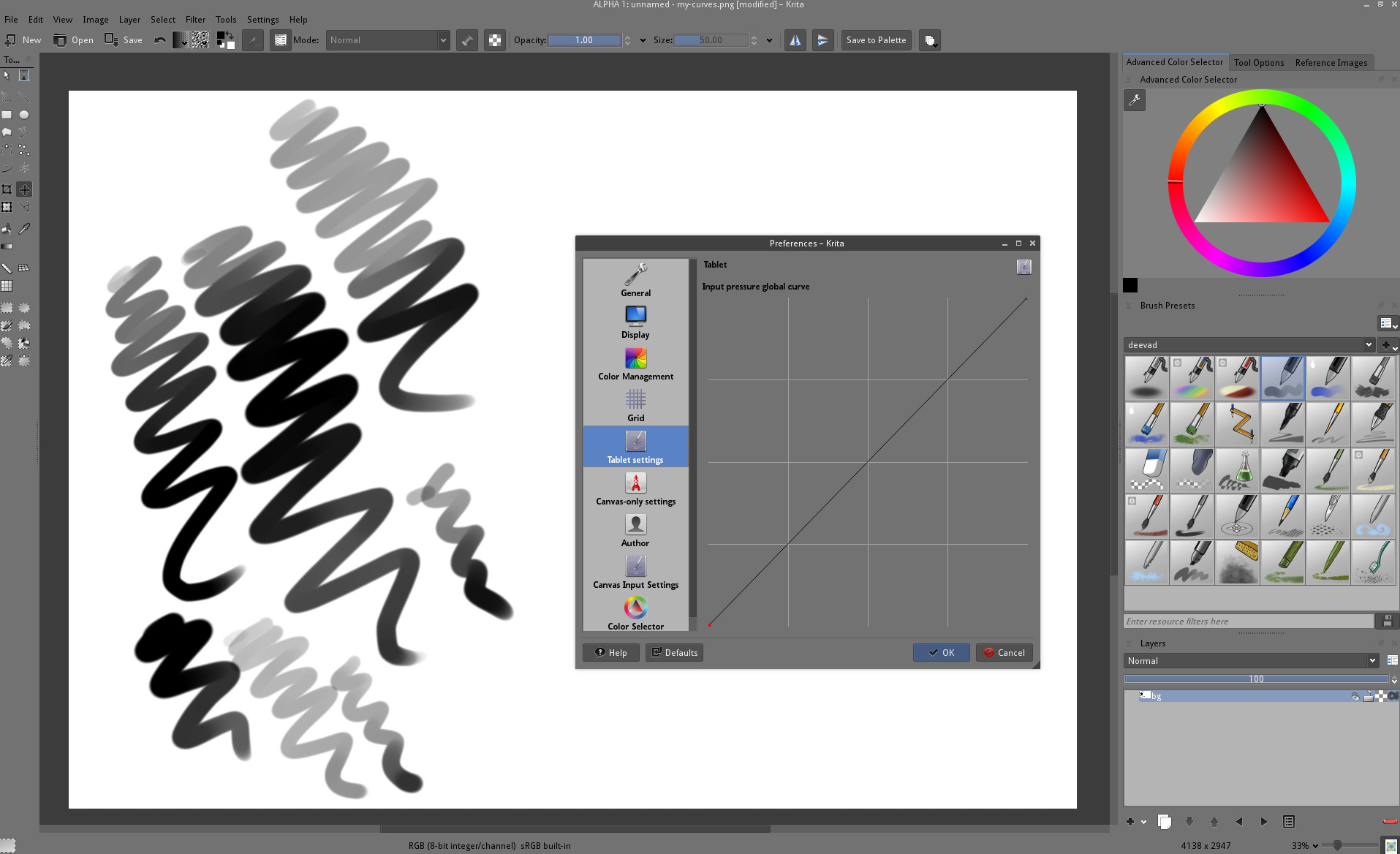Open Color Management preferences page

[635, 364]
